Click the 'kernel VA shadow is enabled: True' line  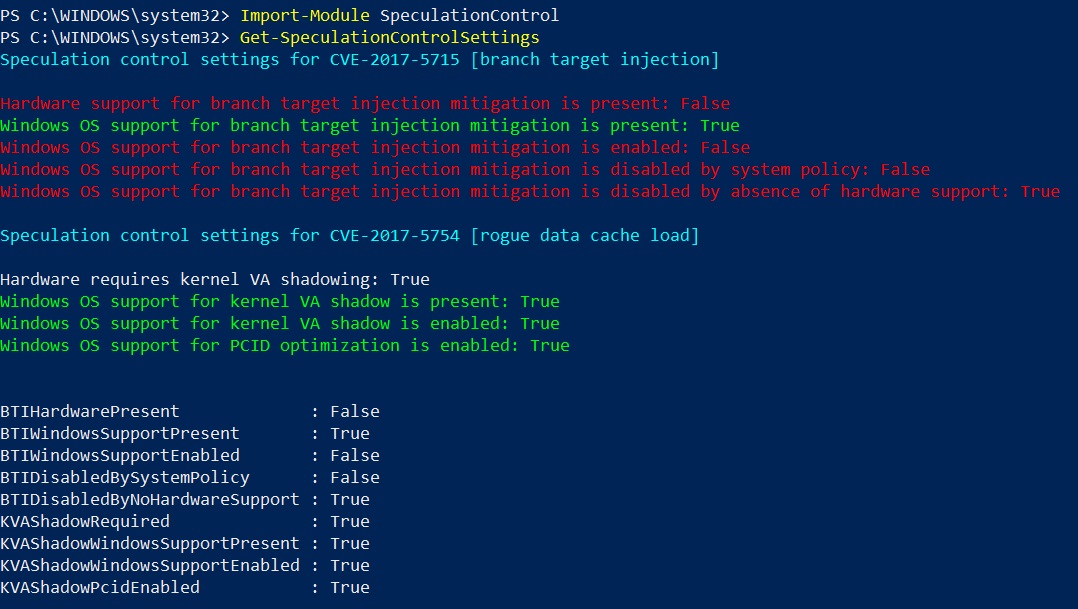click(280, 324)
